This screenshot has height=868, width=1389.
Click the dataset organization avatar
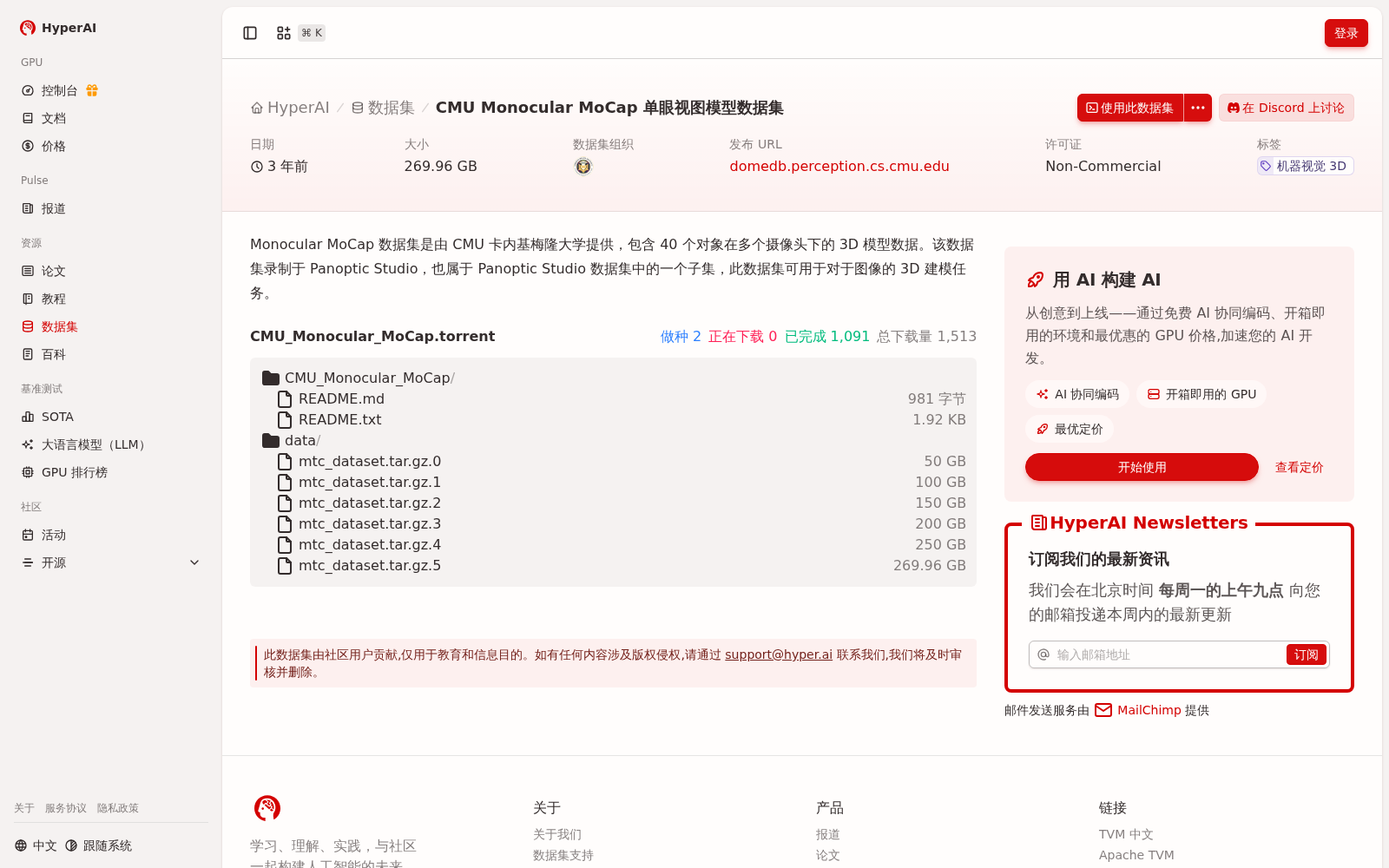(583, 167)
